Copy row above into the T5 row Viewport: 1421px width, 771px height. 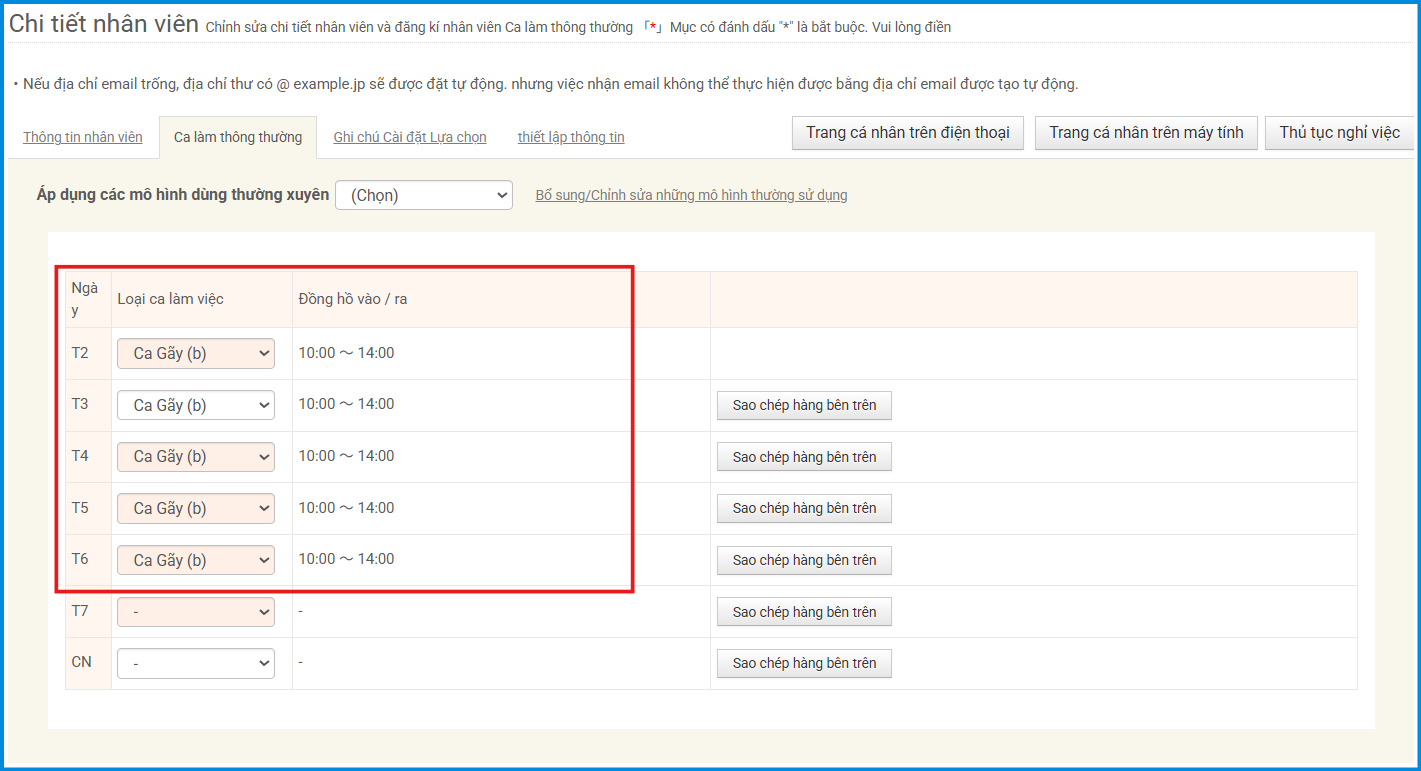click(x=804, y=508)
